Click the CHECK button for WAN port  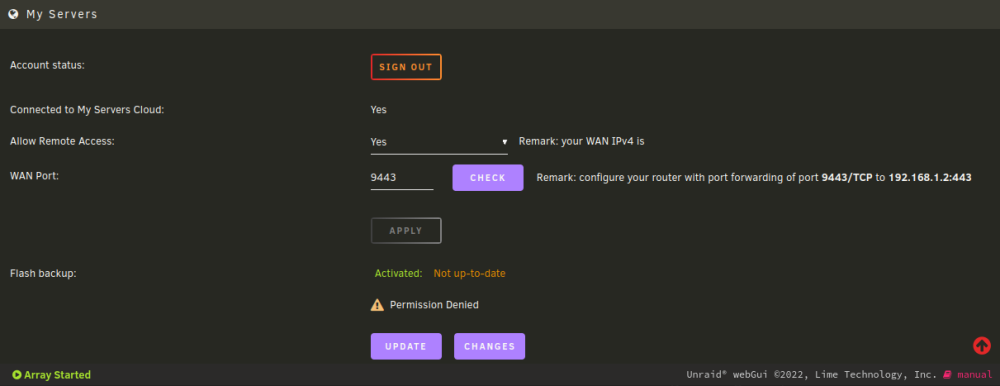click(488, 178)
